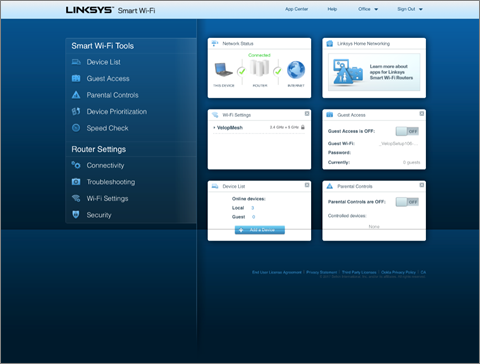Click the guest Wi-Fi name '_VelopSetup106'
The width and height of the screenshot is (480, 364).
point(399,144)
